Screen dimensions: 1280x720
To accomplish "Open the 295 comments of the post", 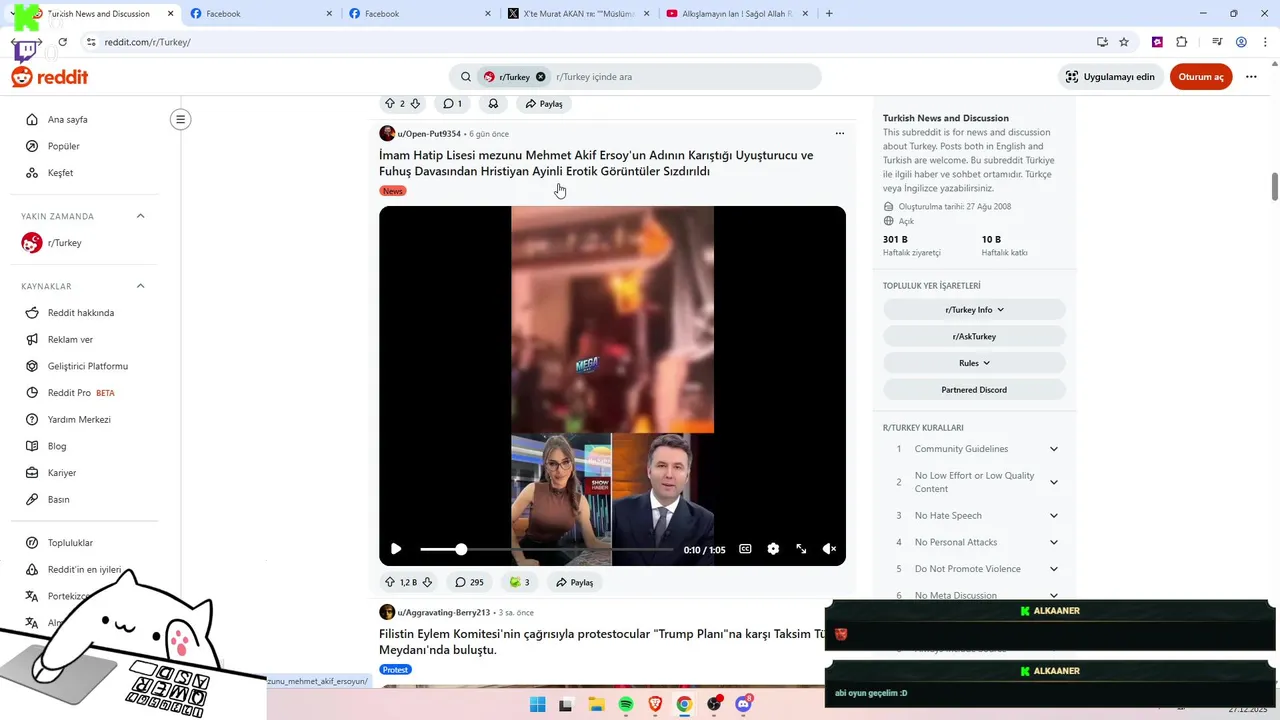I will coord(469,582).
